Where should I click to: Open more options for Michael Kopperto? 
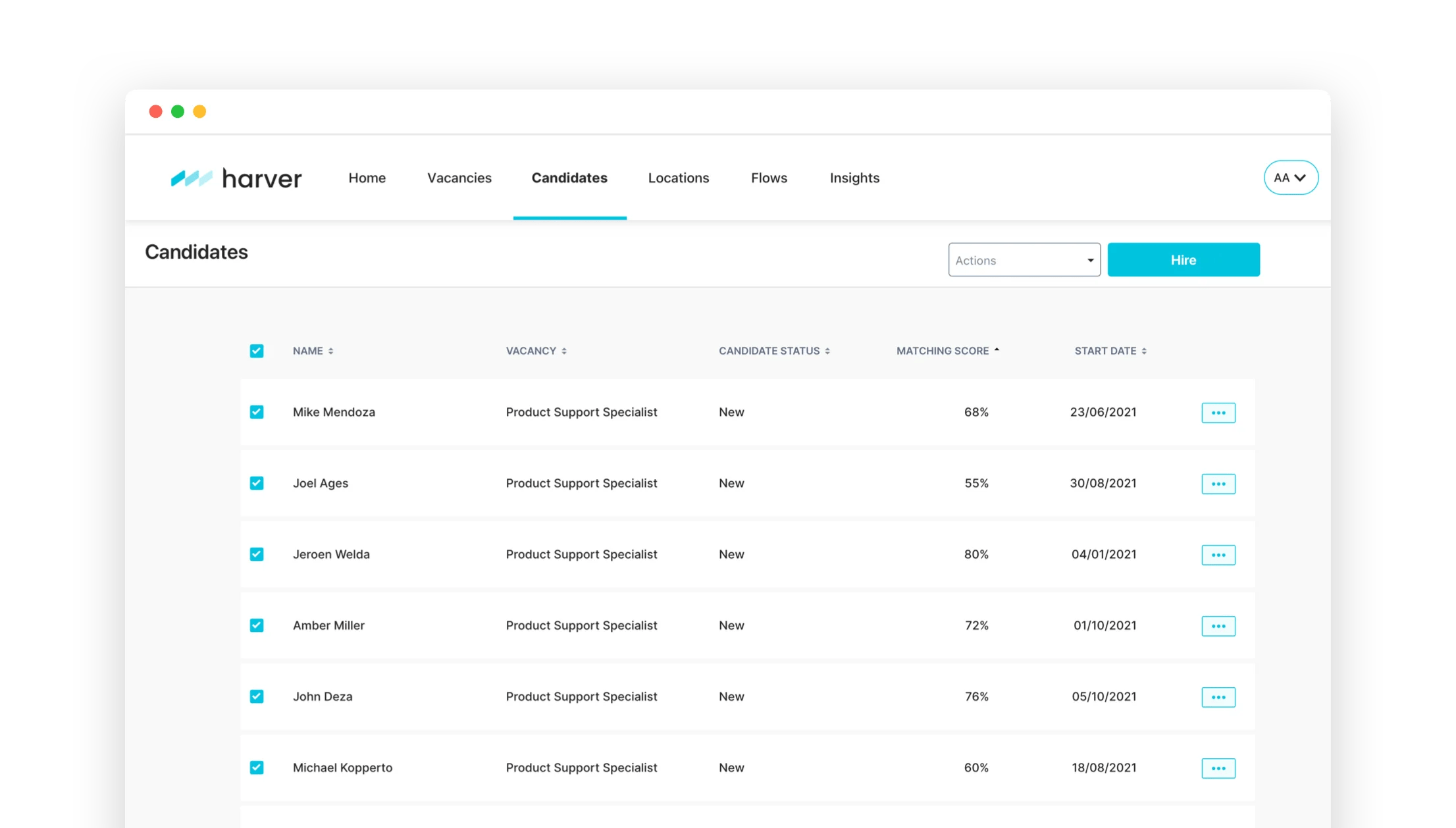tap(1218, 768)
